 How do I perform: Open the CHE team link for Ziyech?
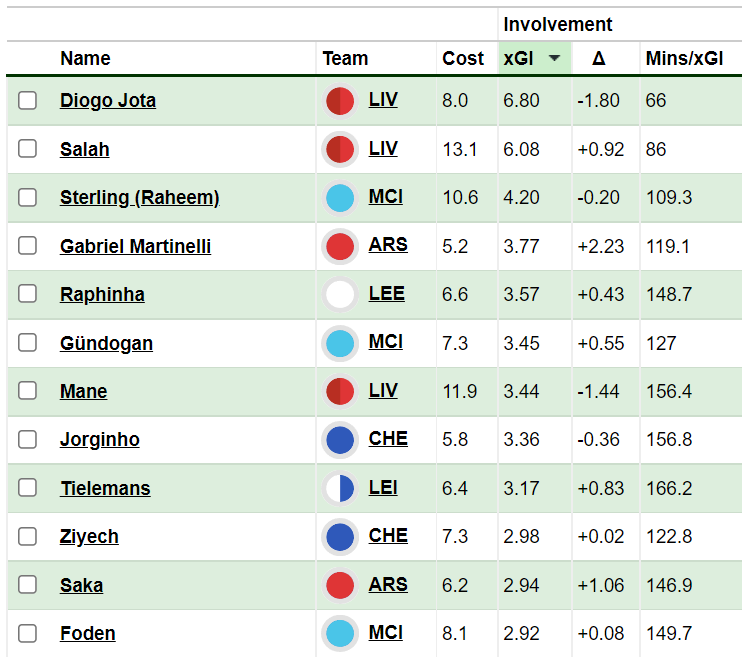388,535
